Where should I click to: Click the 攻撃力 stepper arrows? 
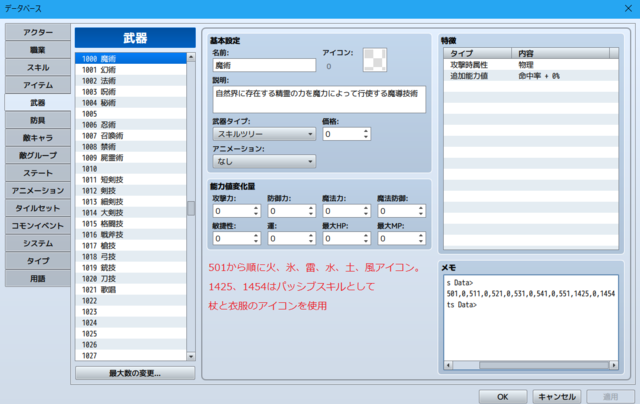(x=256, y=211)
